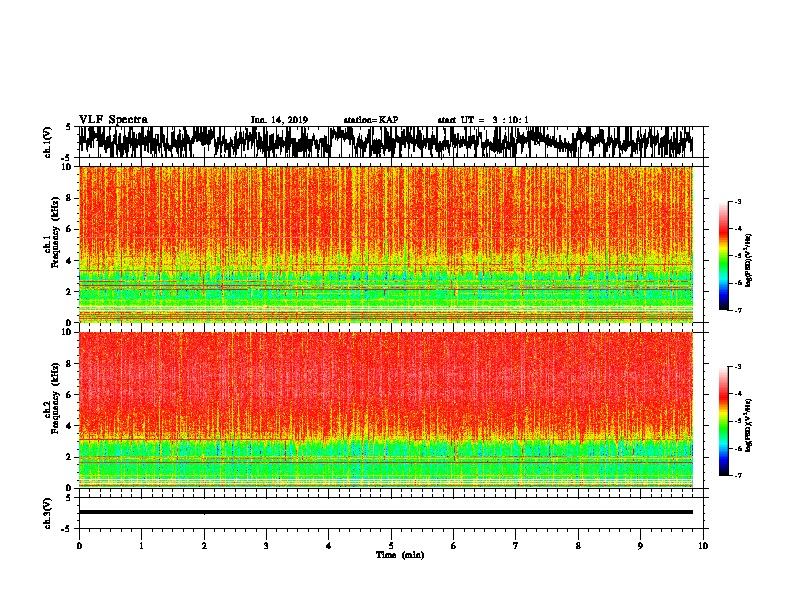Click the time axis tick label "0"
792x612 pixels.
click(x=79, y=546)
